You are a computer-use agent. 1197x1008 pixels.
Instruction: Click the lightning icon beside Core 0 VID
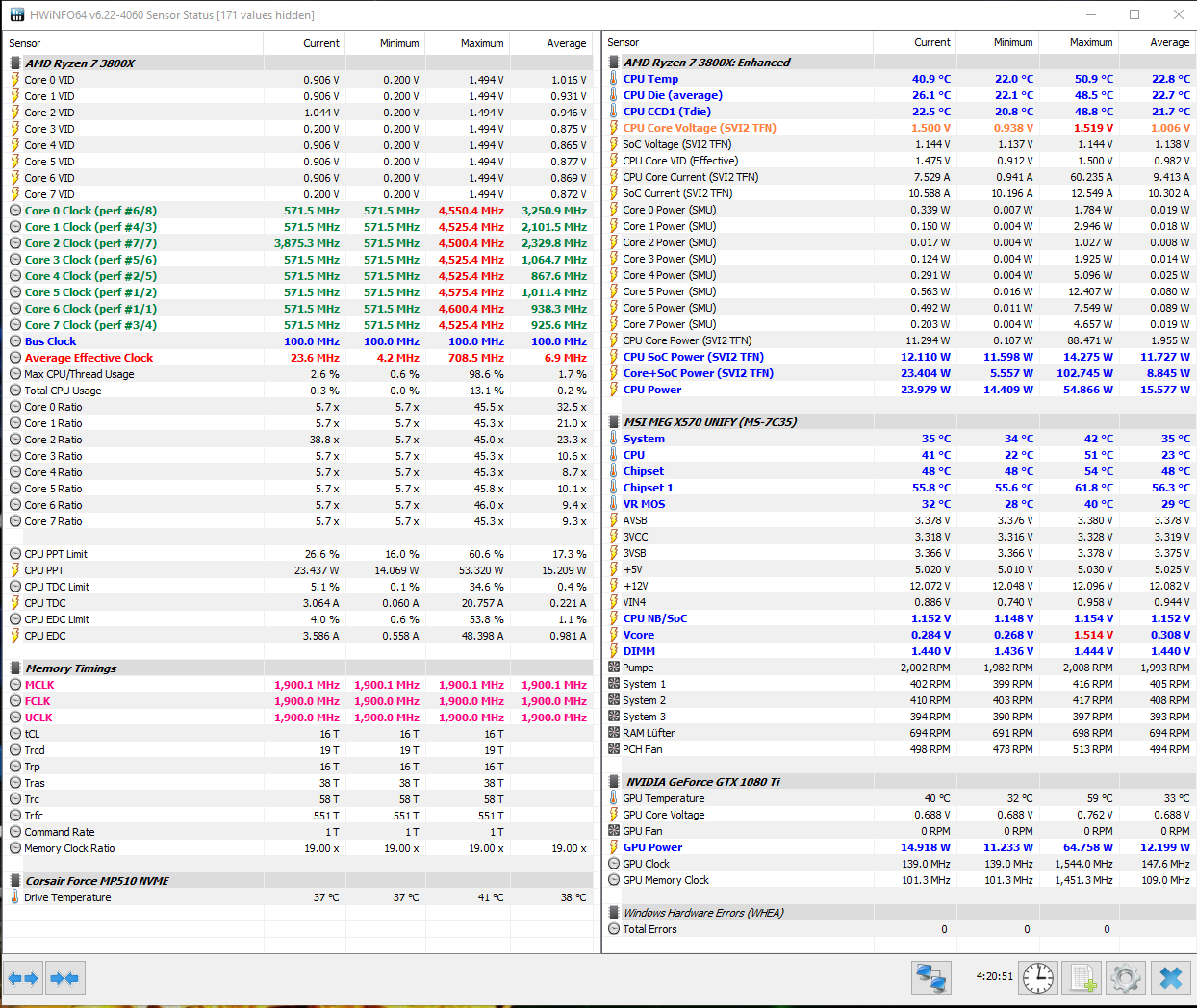(15, 80)
